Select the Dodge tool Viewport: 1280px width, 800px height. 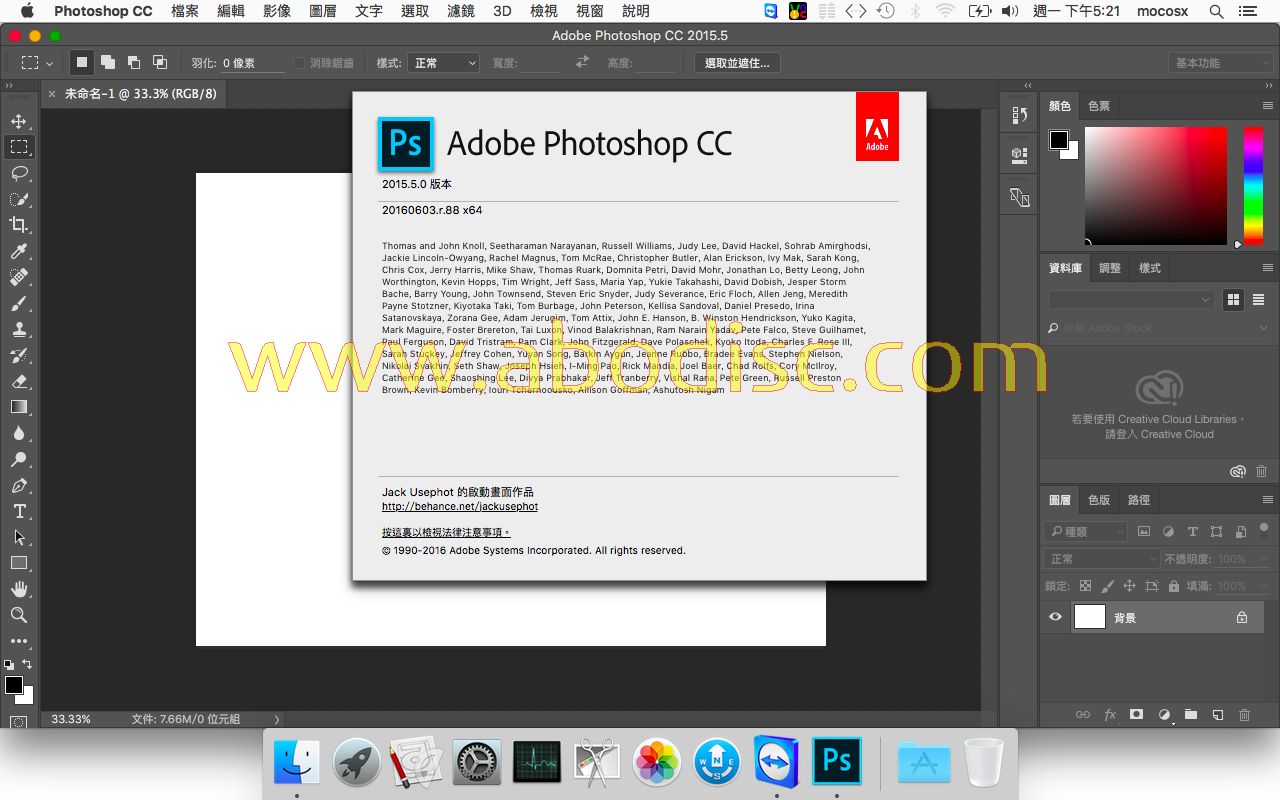[x=18, y=459]
